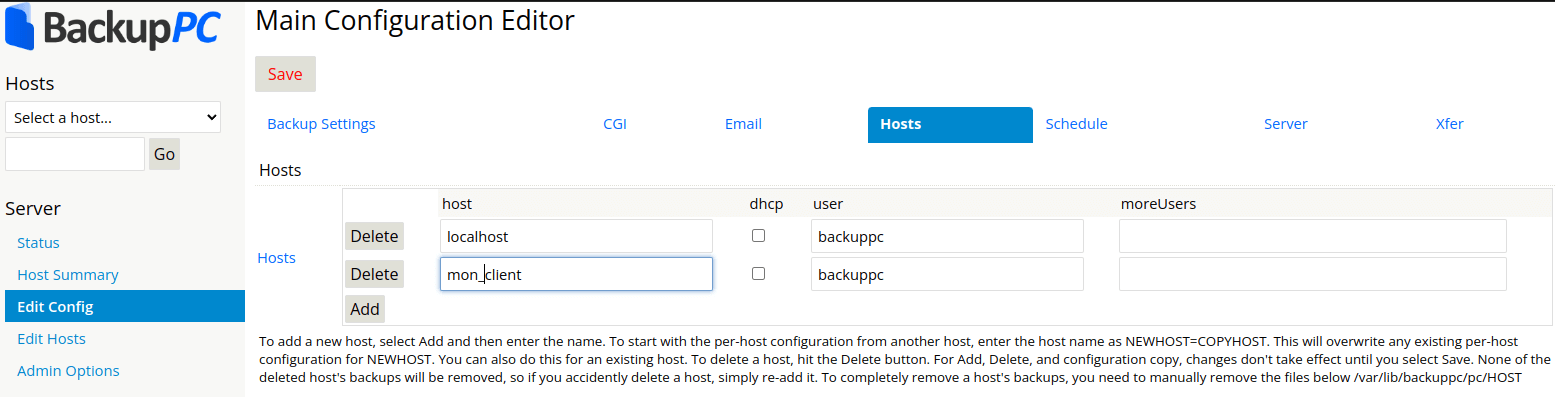Screen dimensions: 1555x397
Task: Click the red Save button
Action: (285, 74)
